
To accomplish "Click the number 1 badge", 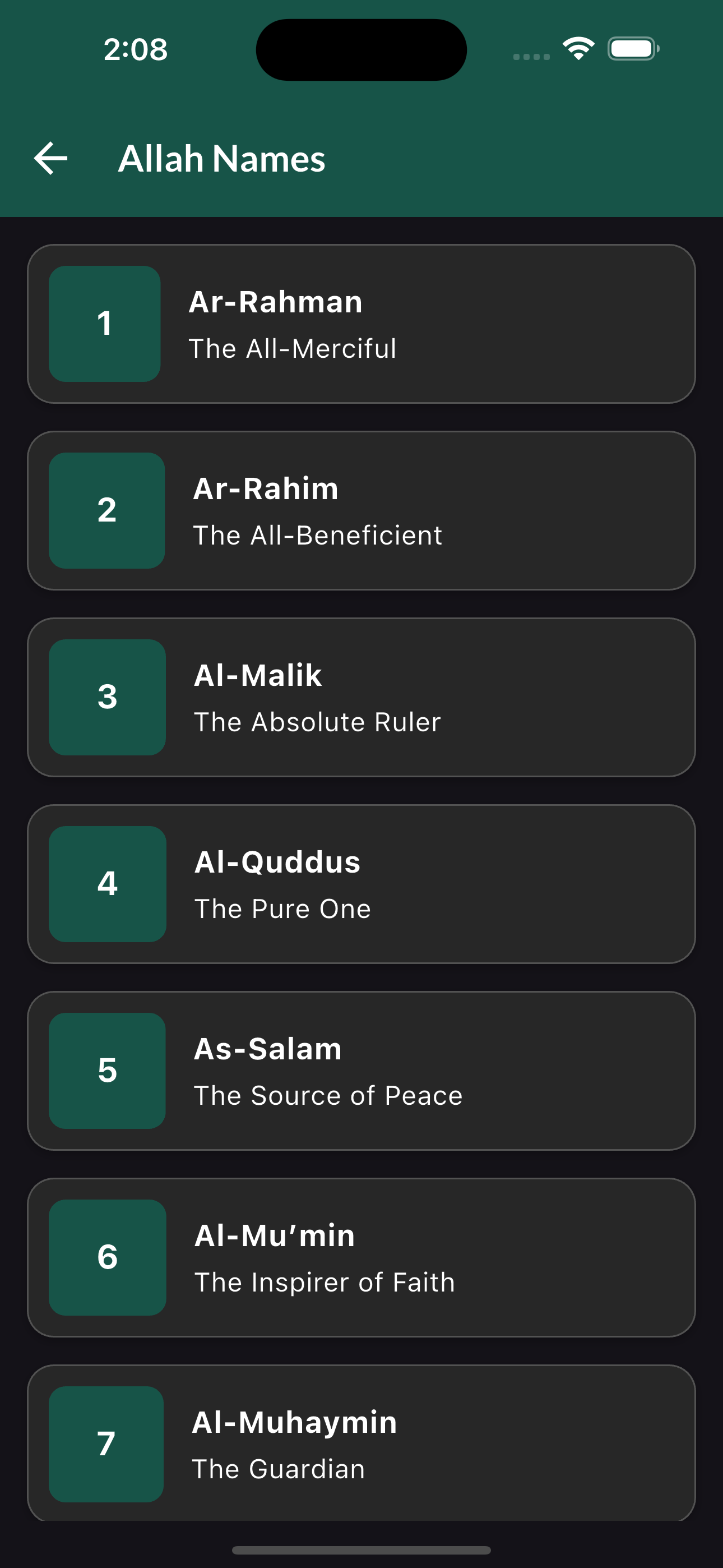I will pos(105,324).
